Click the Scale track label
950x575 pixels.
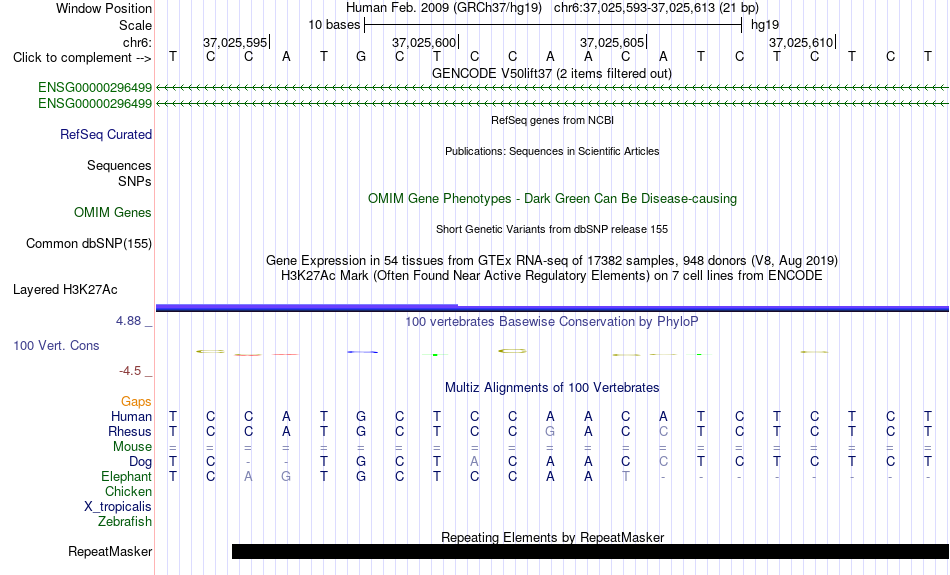pyautogui.click(x=135, y=25)
